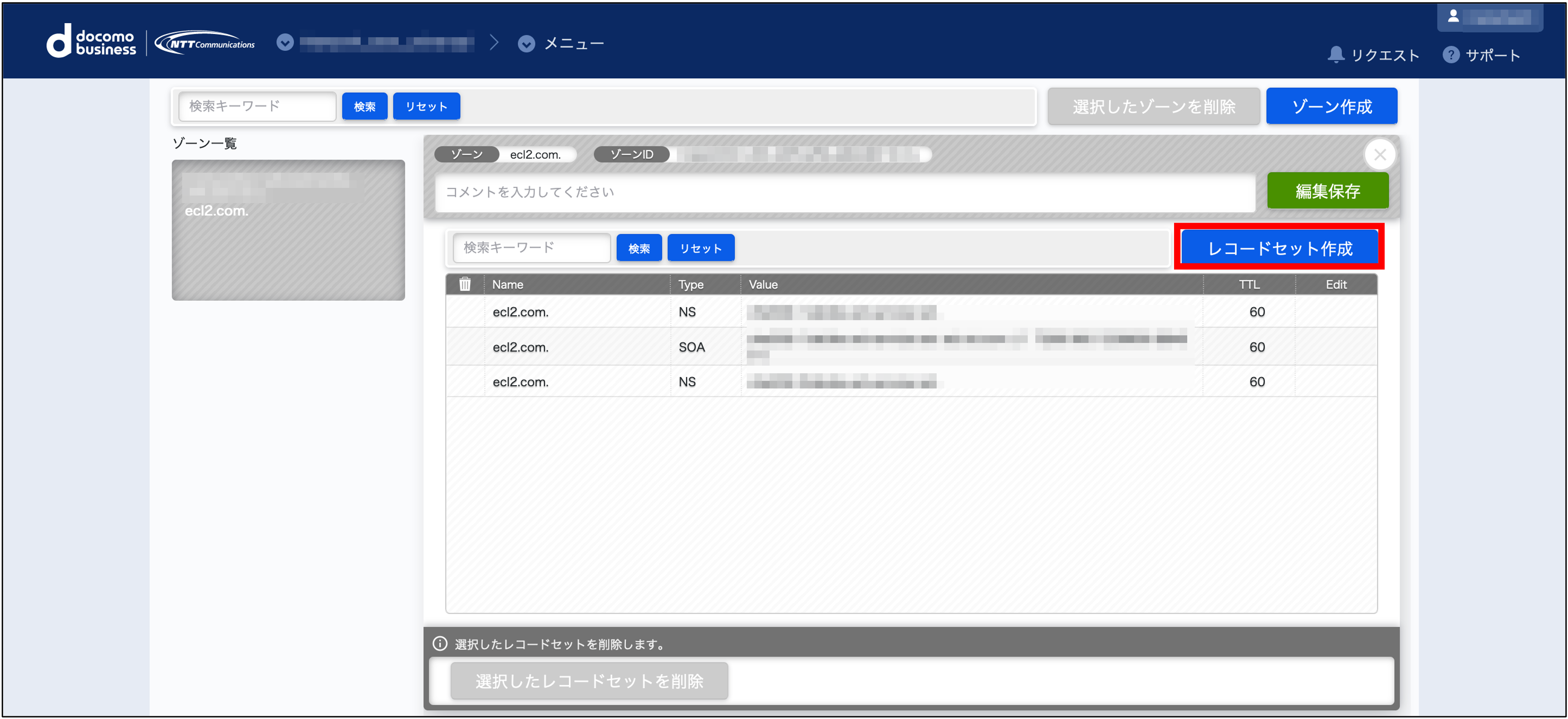Close the zone detail panel with X
1568x719 pixels.
click(1379, 155)
